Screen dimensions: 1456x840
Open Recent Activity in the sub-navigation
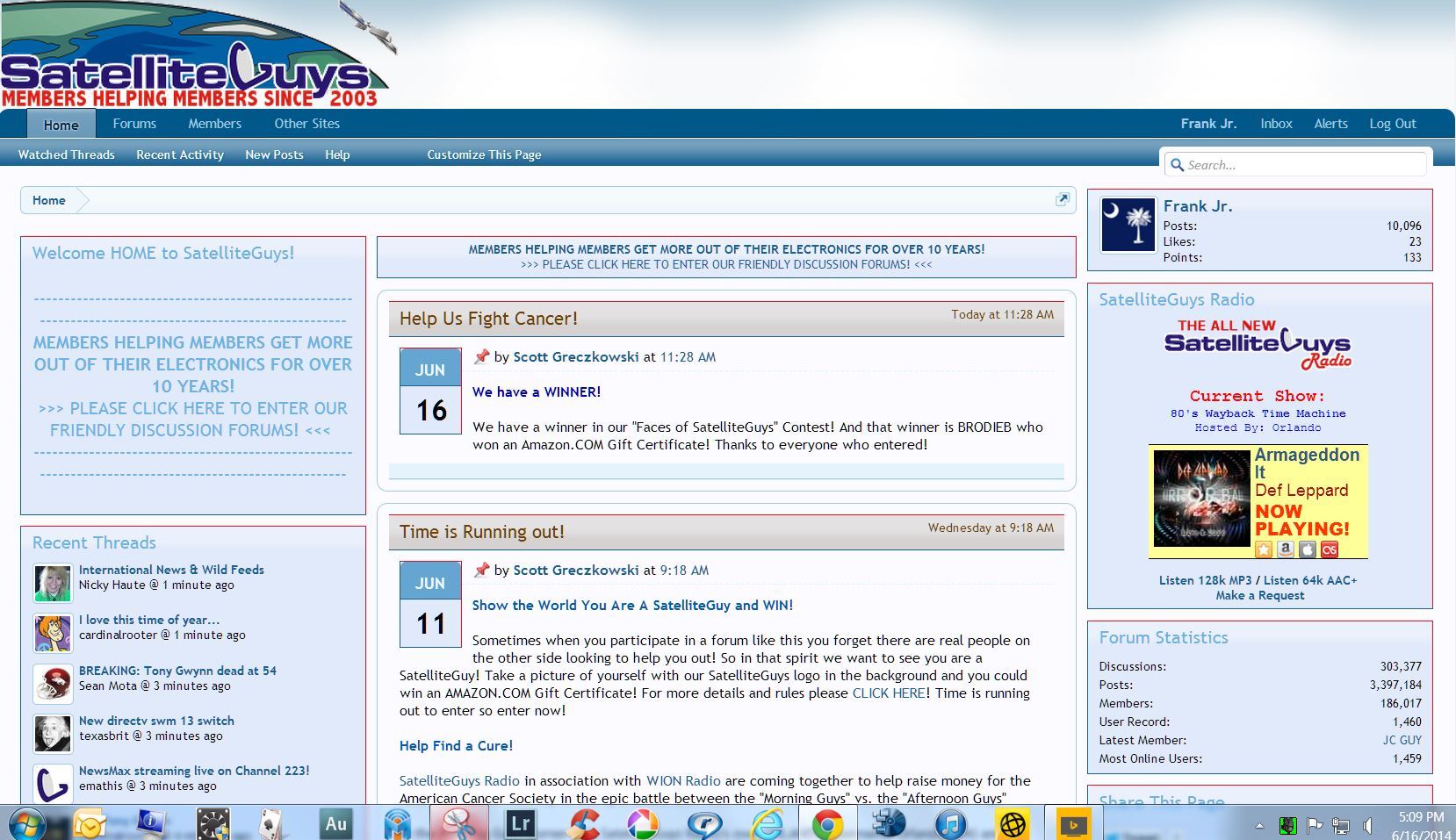coord(180,154)
